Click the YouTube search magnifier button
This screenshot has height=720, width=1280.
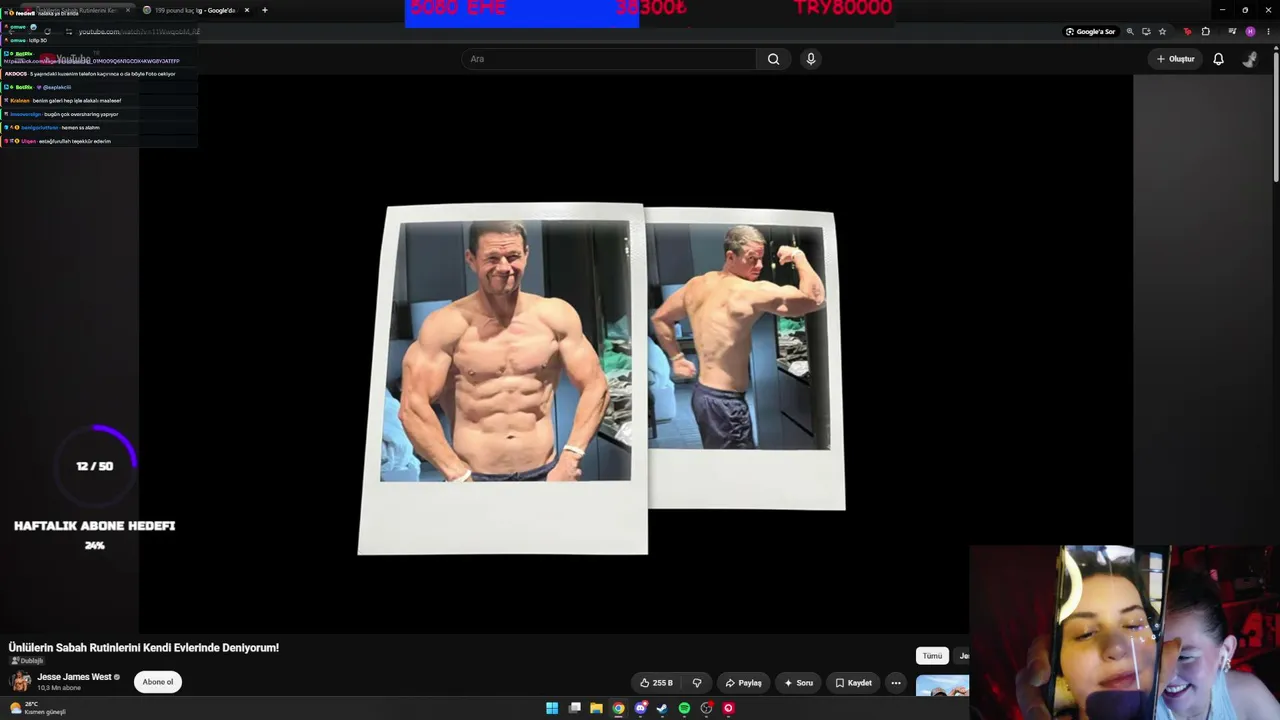773,59
